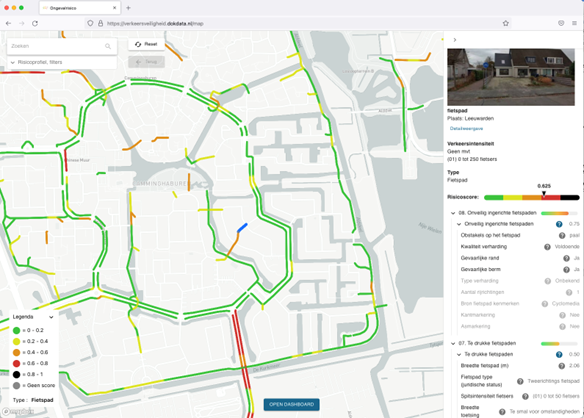Click help icon for Obstakels op het fietspad
The image size is (584, 418).
tap(562, 235)
